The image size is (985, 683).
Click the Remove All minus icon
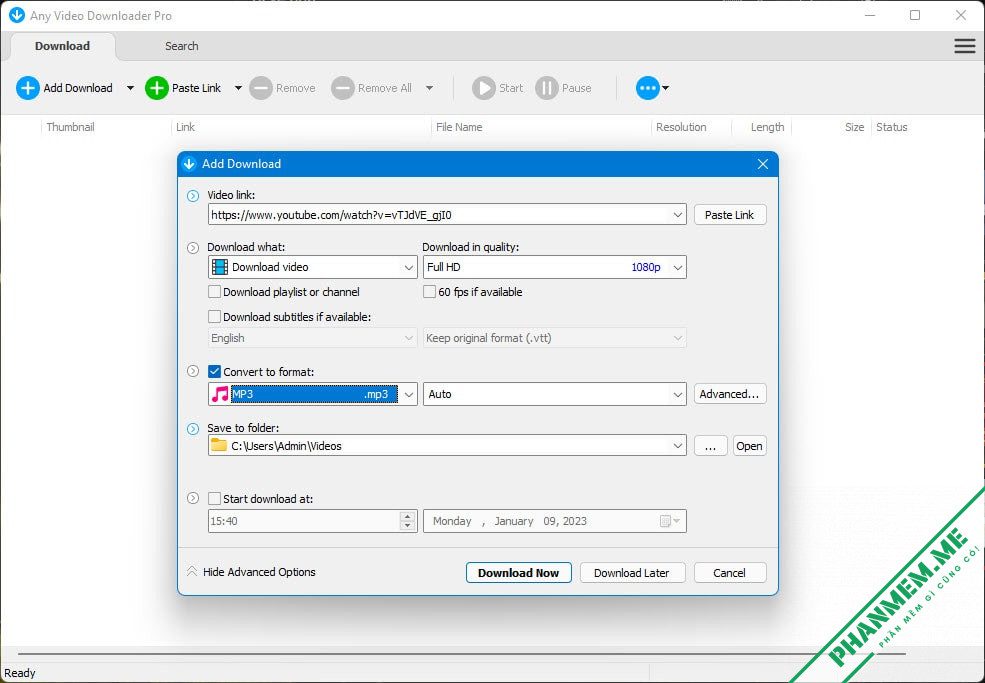point(342,88)
